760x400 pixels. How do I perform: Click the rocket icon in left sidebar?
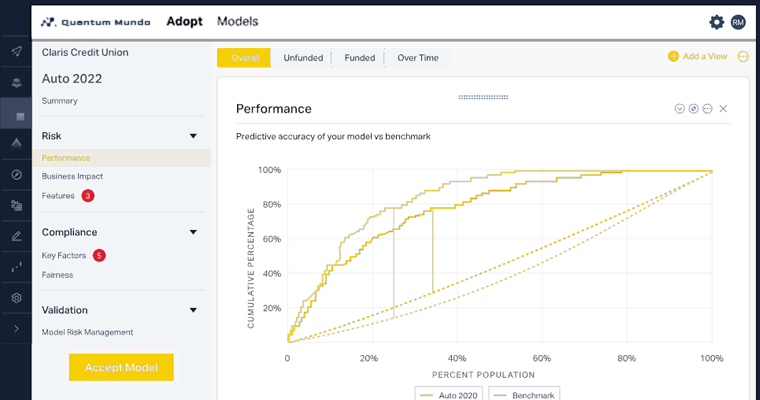(x=16, y=51)
